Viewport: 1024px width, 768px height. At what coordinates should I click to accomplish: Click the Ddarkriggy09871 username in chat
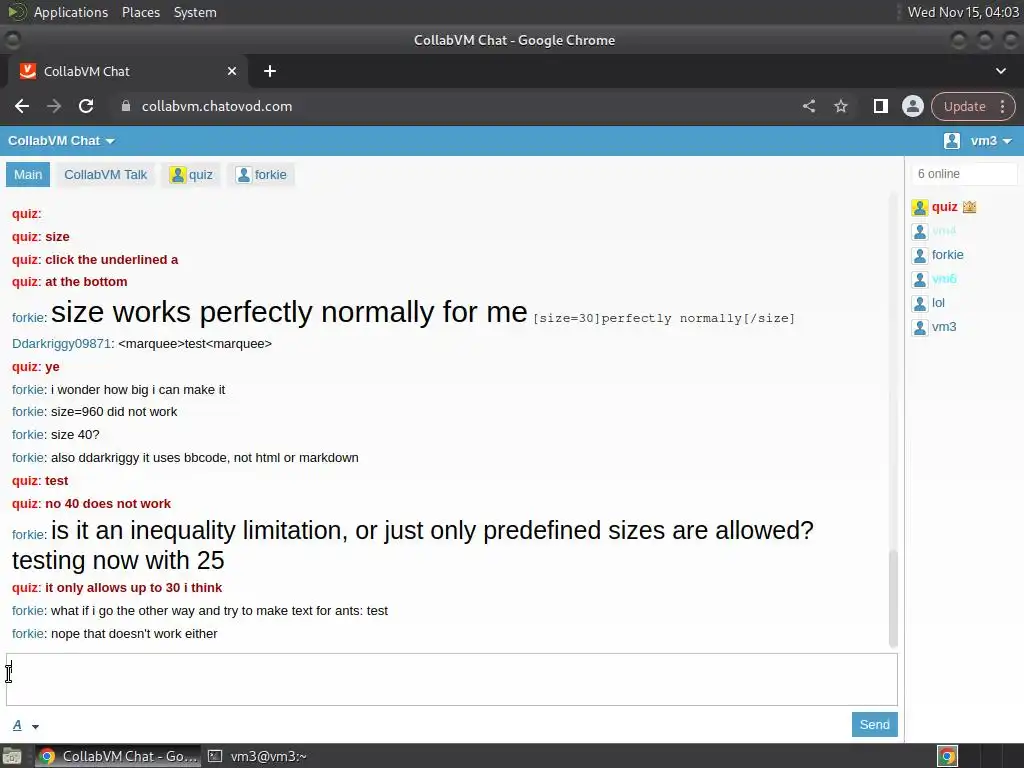coord(61,344)
